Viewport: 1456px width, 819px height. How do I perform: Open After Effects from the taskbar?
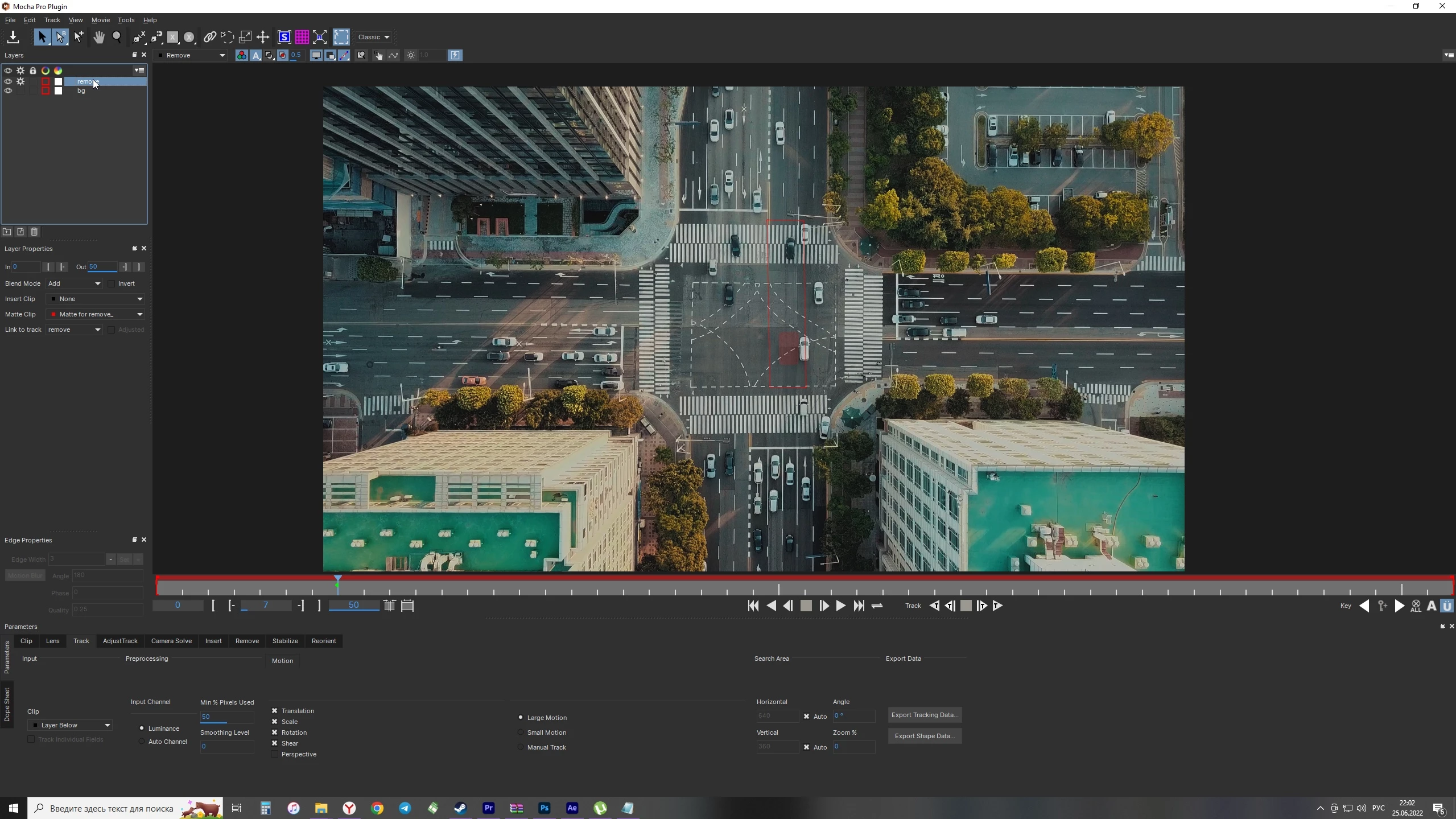click(572, 808)
